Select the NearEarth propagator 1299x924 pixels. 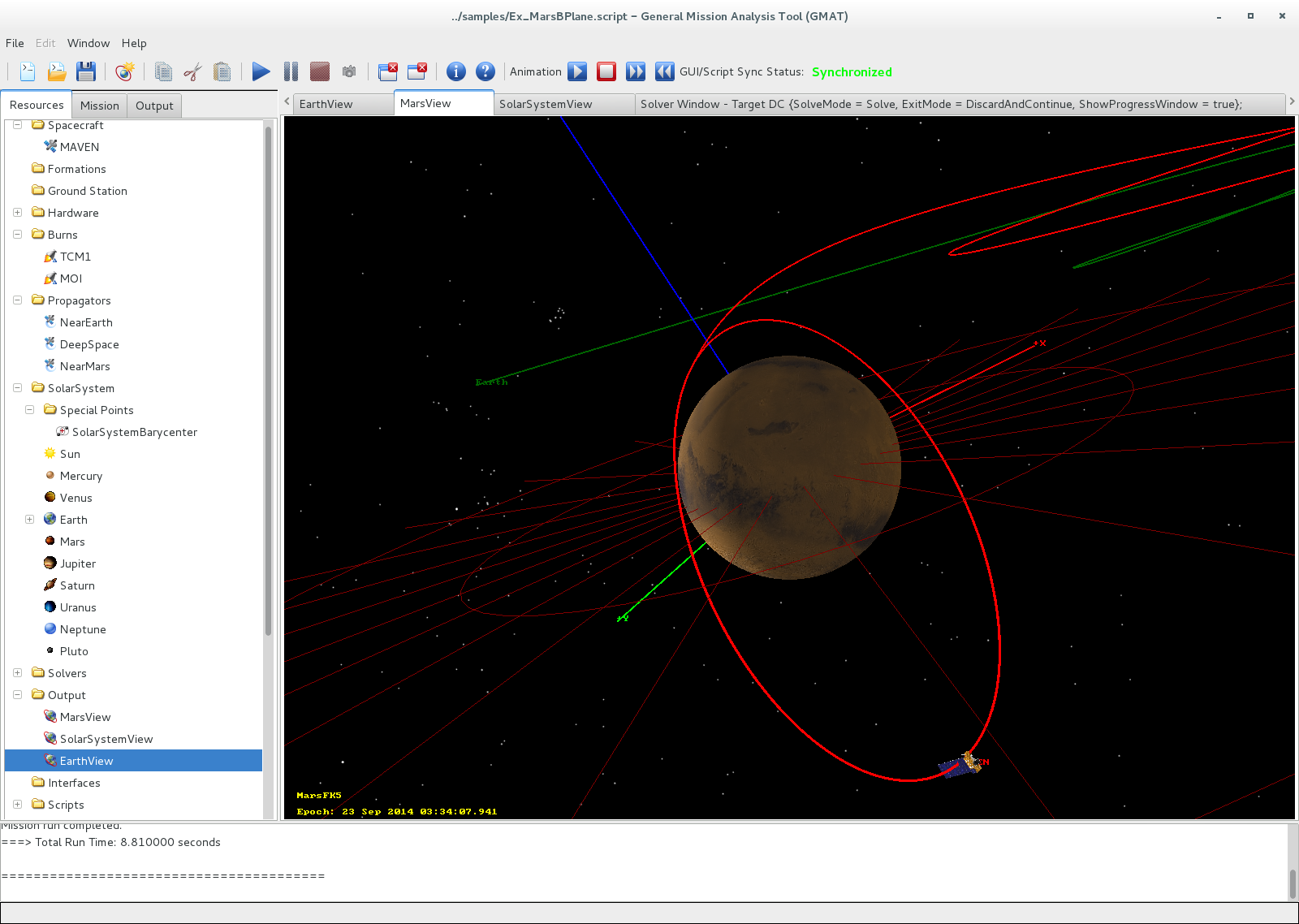coord(86,322)
